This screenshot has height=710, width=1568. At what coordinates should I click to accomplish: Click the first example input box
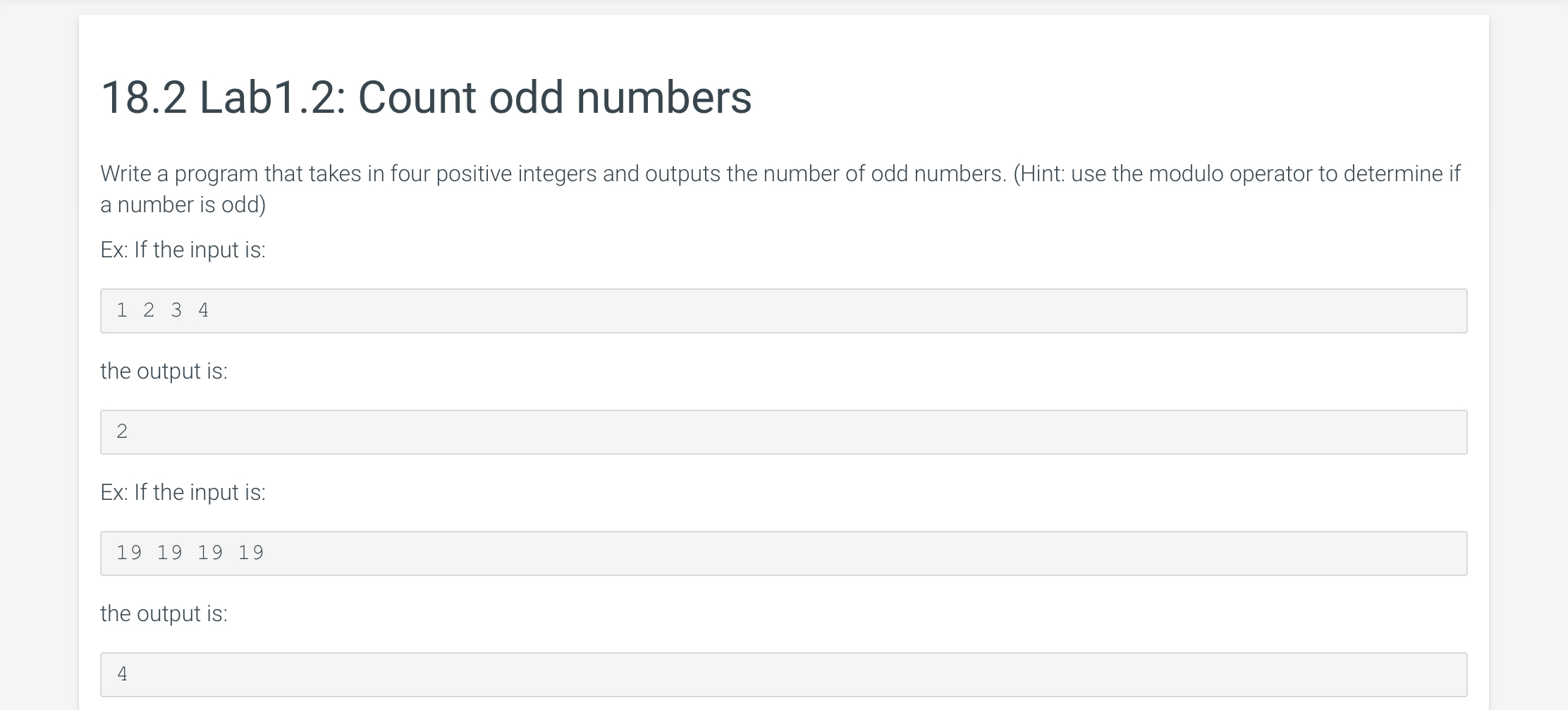[784, 311]
